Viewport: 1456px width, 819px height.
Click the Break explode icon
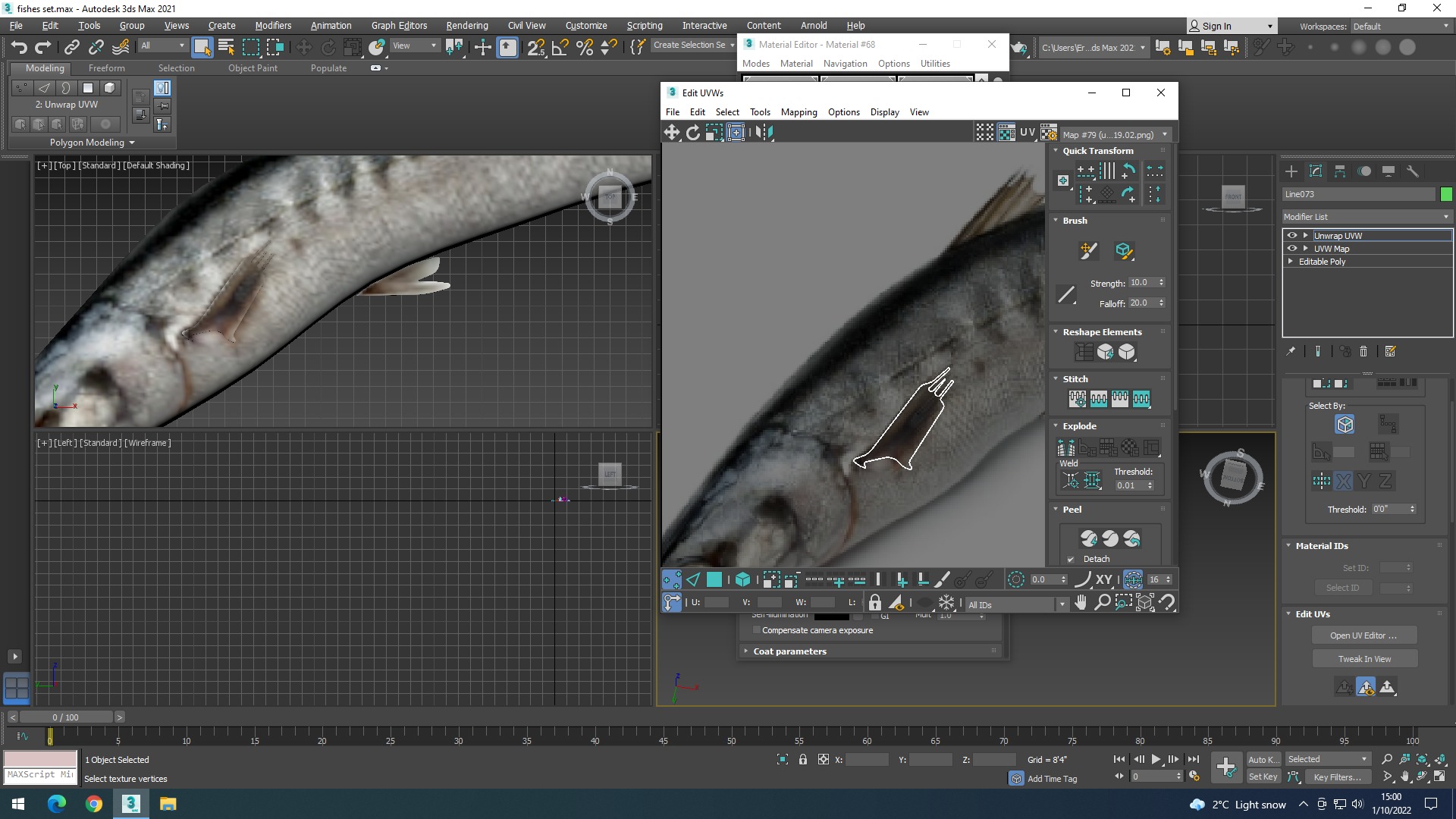click(1066, 447)
